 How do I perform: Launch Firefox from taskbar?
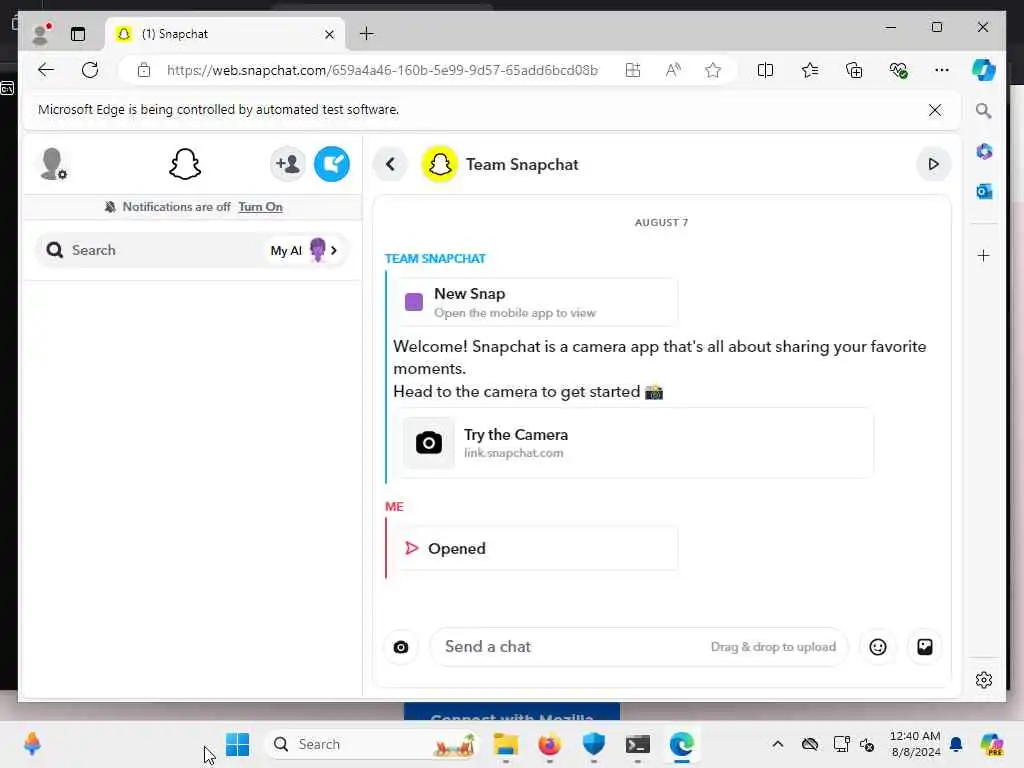coord(549,744)
